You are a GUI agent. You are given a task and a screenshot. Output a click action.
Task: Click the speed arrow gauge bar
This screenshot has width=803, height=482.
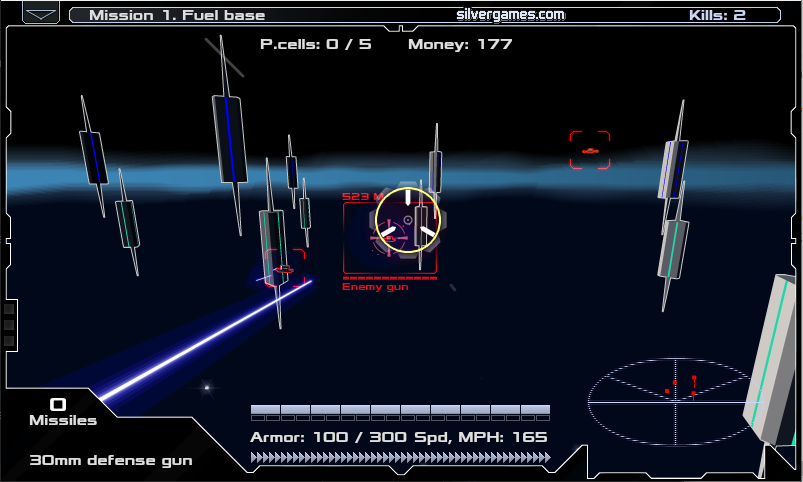click(400, 457)
